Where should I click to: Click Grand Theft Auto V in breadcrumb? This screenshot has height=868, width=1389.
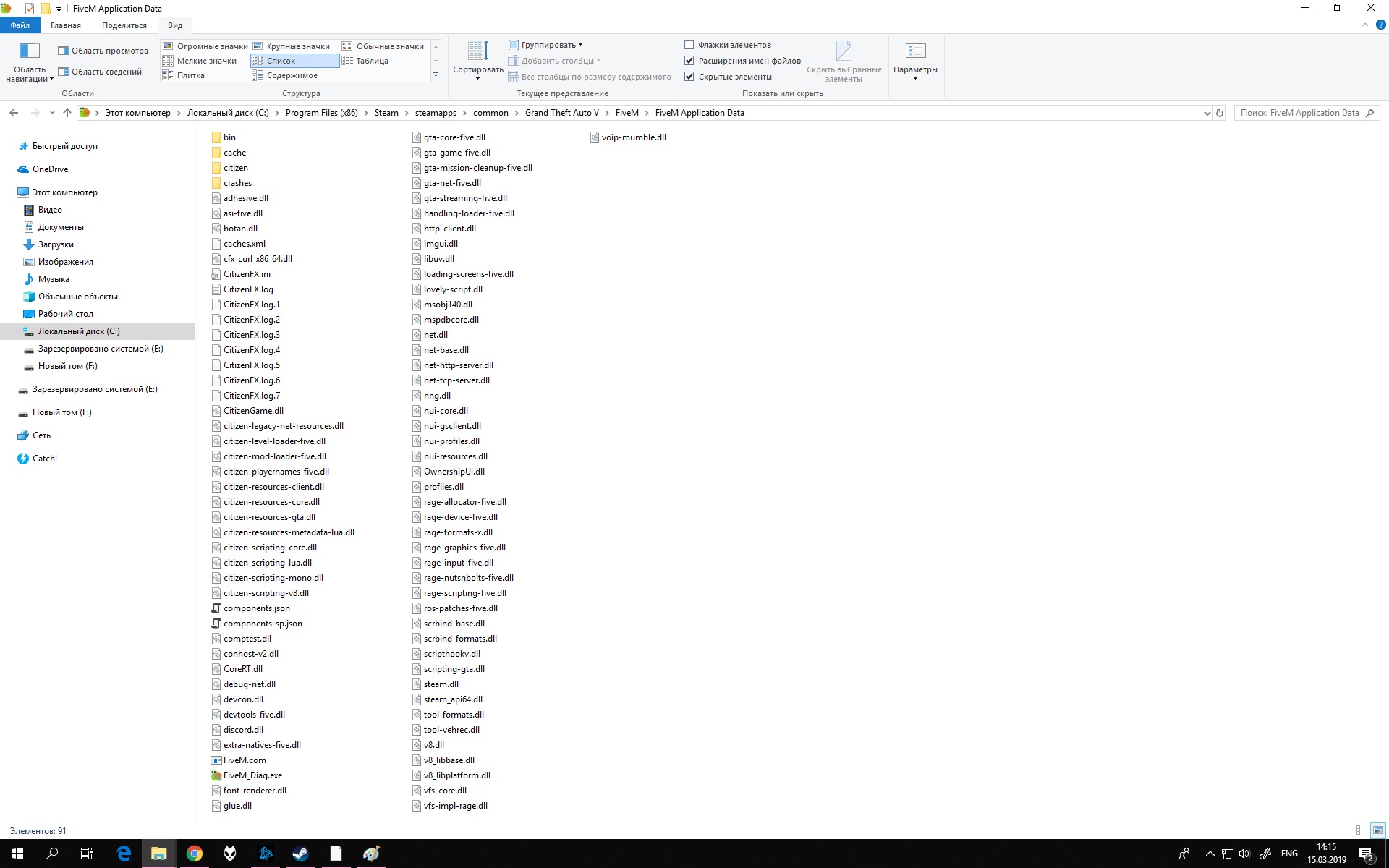[562, 113]
